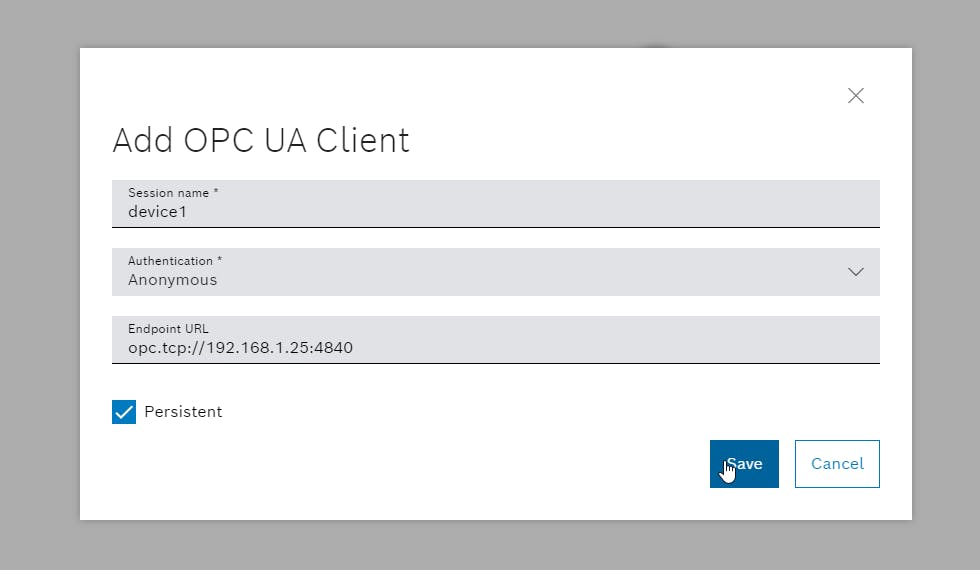Click empty space right of Session name value
Screen dimensions: 980x570
click(531, 211)
